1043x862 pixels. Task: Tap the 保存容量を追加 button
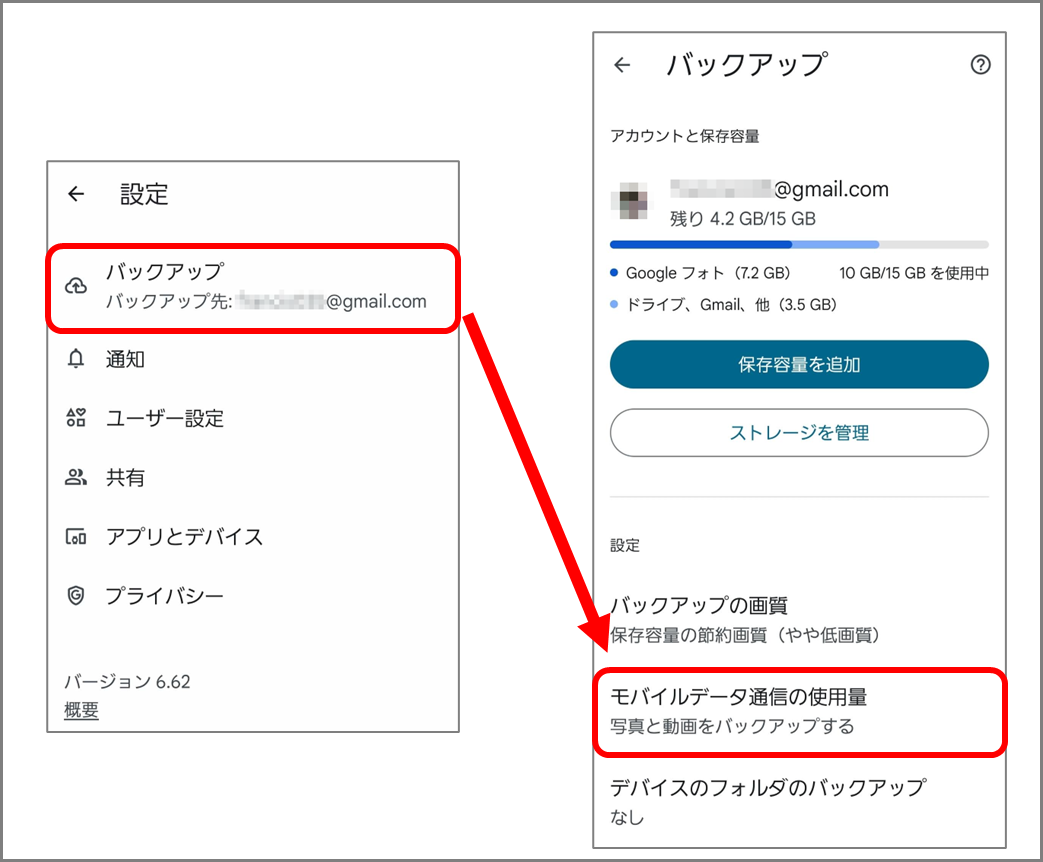pos(799,364)
